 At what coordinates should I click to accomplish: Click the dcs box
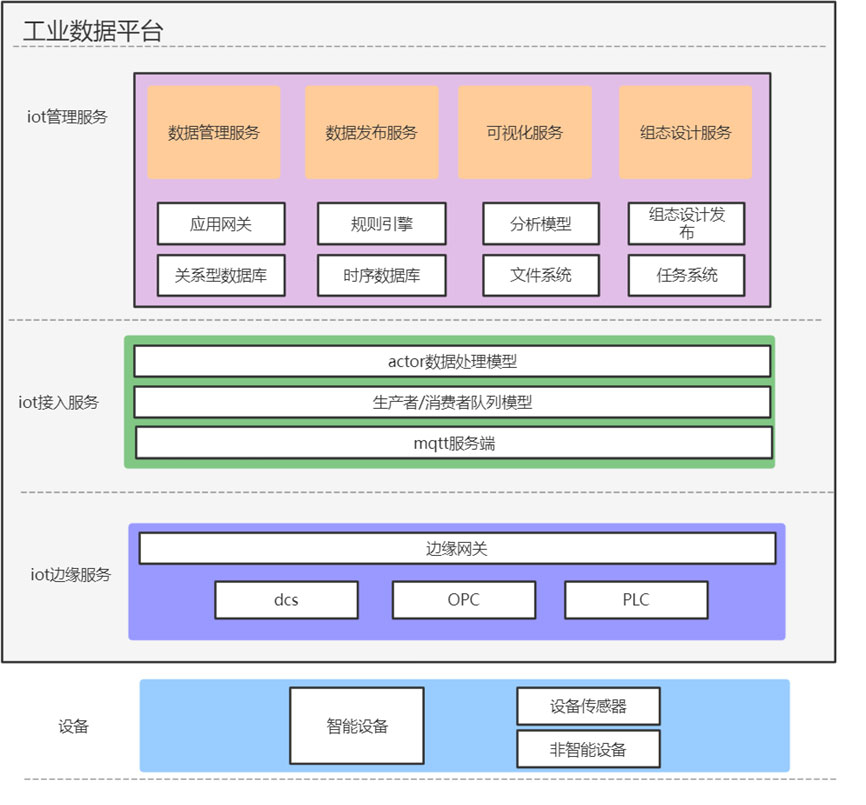[286, 600]
